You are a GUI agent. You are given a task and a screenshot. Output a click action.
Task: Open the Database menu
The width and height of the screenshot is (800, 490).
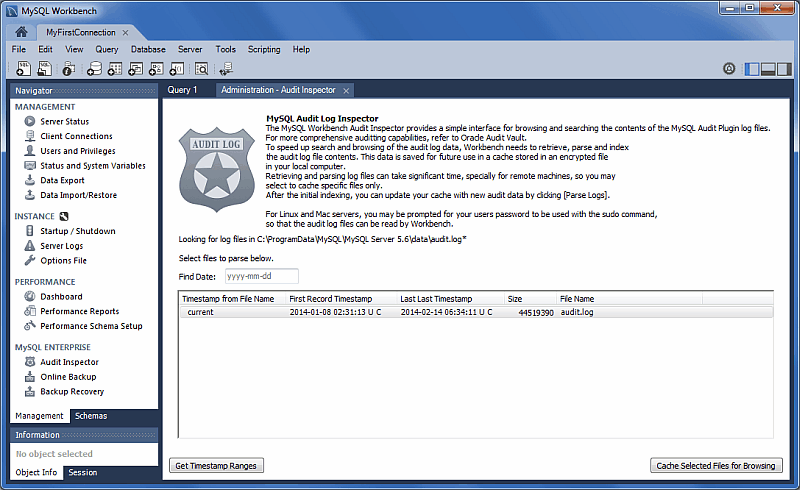click(x=148, y=50)
